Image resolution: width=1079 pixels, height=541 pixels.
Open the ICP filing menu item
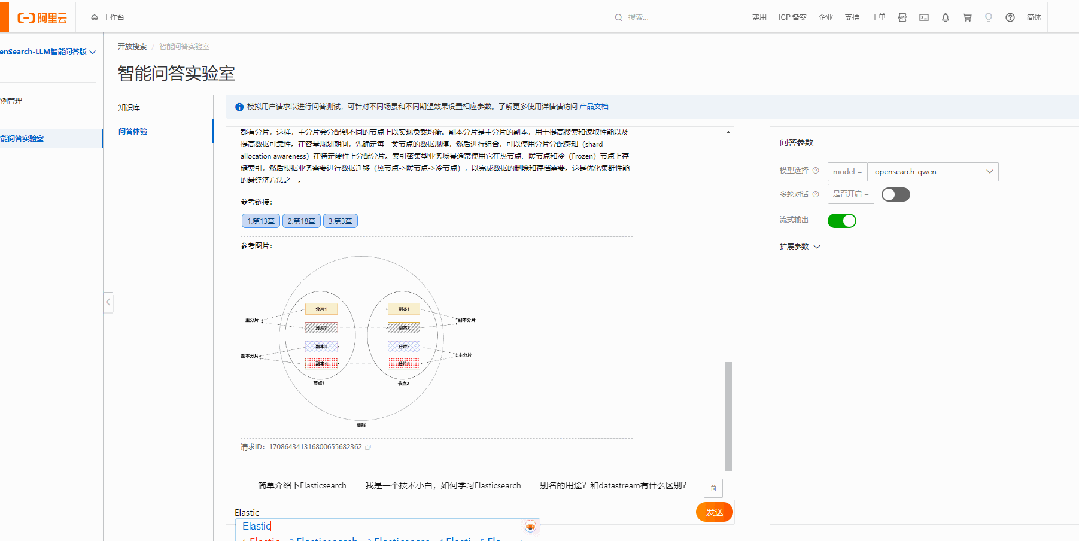coord(792,17)
